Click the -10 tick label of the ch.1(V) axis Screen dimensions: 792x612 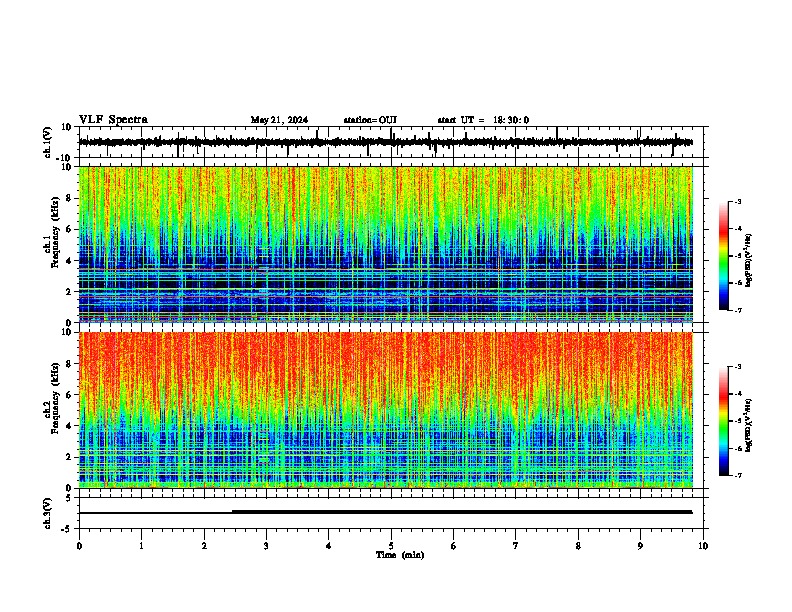(65, 158)
